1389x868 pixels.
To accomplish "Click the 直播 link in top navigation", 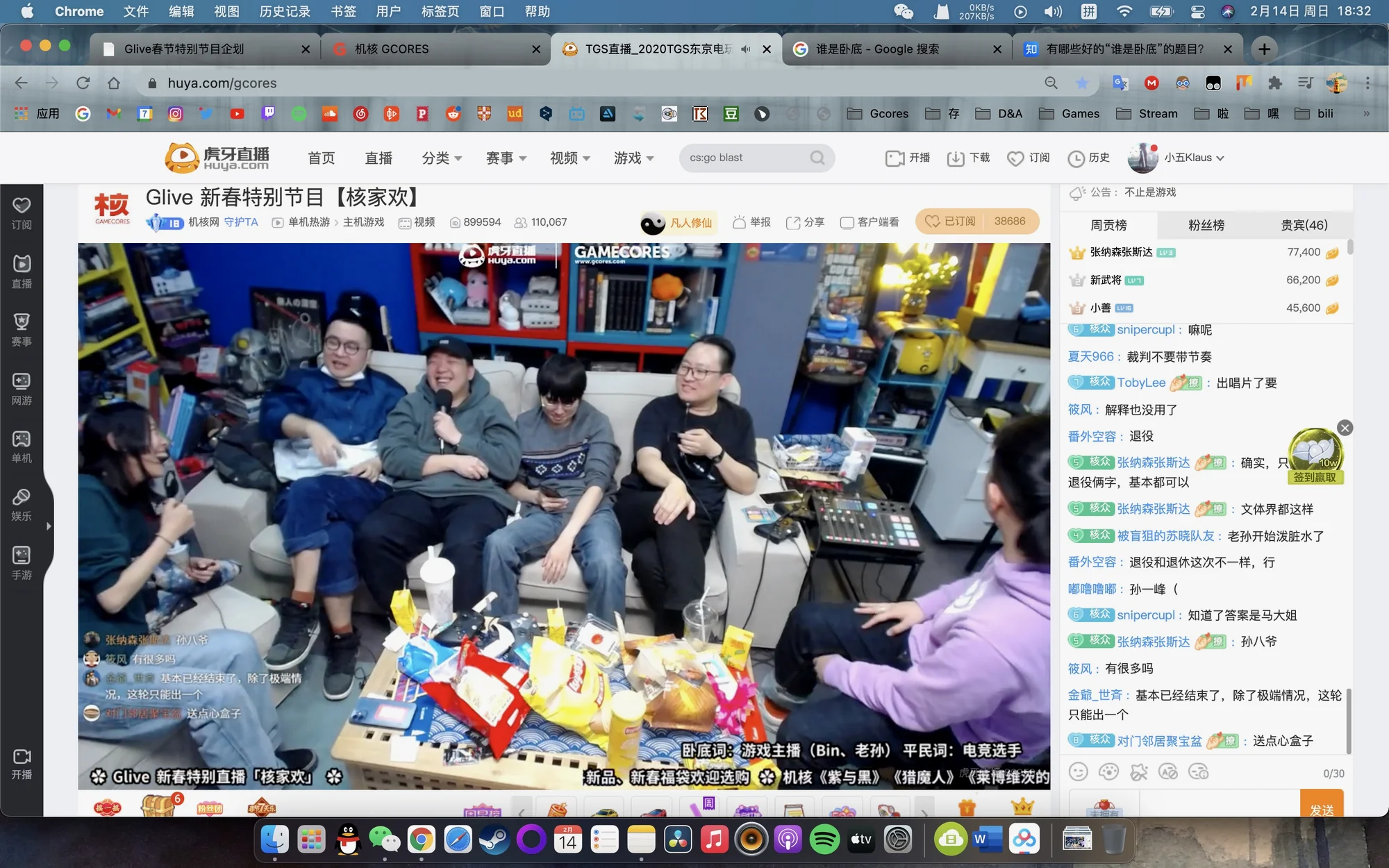I will tap(379, 158).
